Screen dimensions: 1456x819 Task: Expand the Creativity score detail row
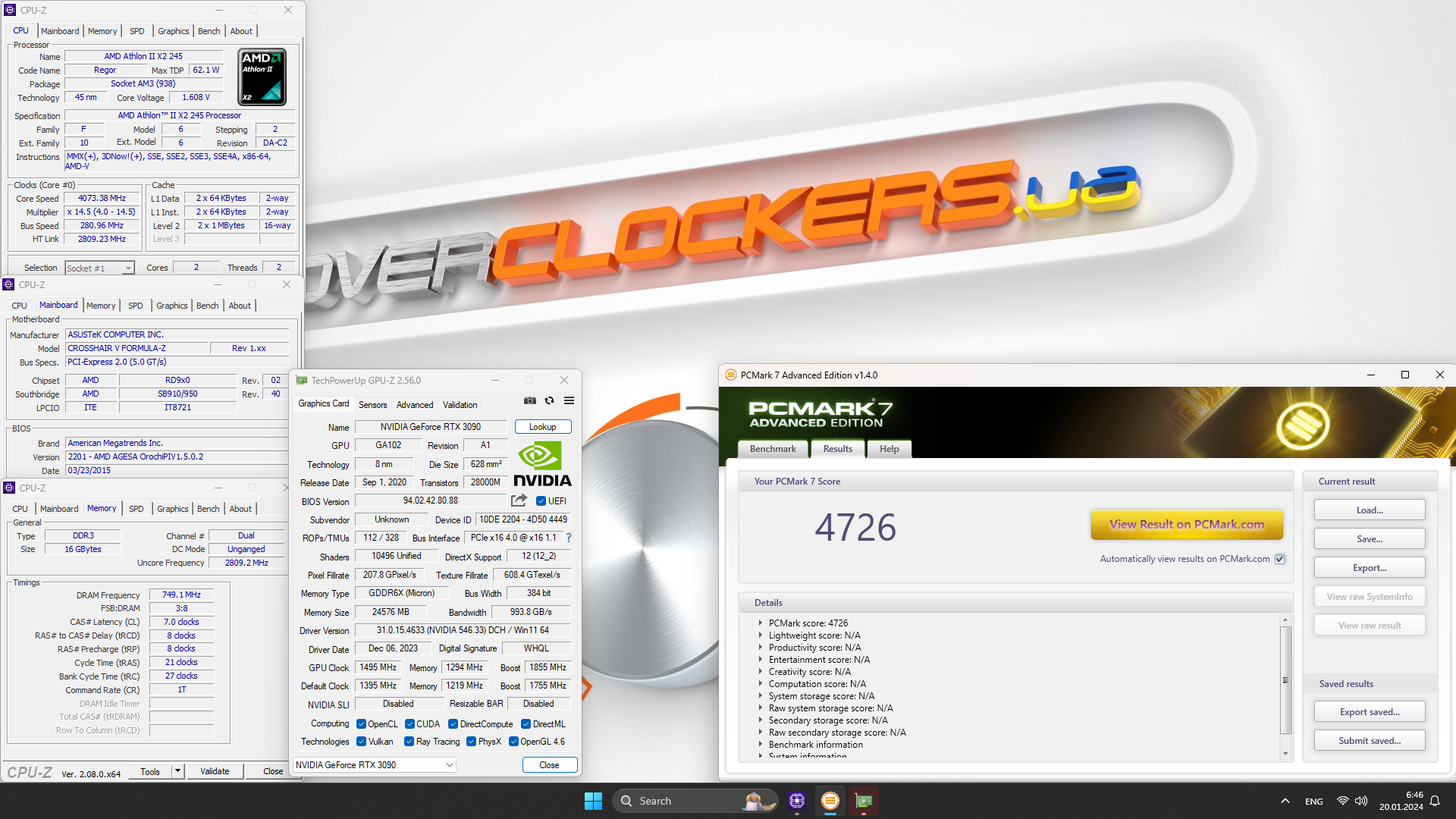coord(761,671)
